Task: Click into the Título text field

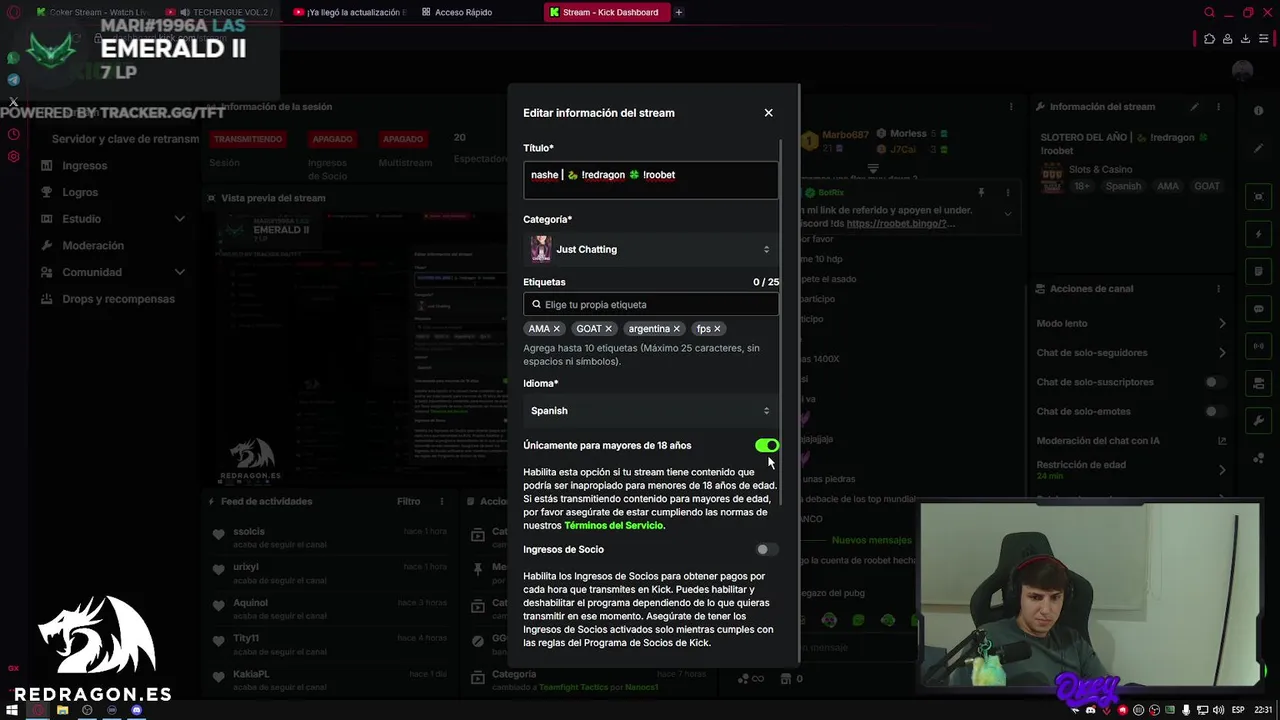Action: [650, 180]
